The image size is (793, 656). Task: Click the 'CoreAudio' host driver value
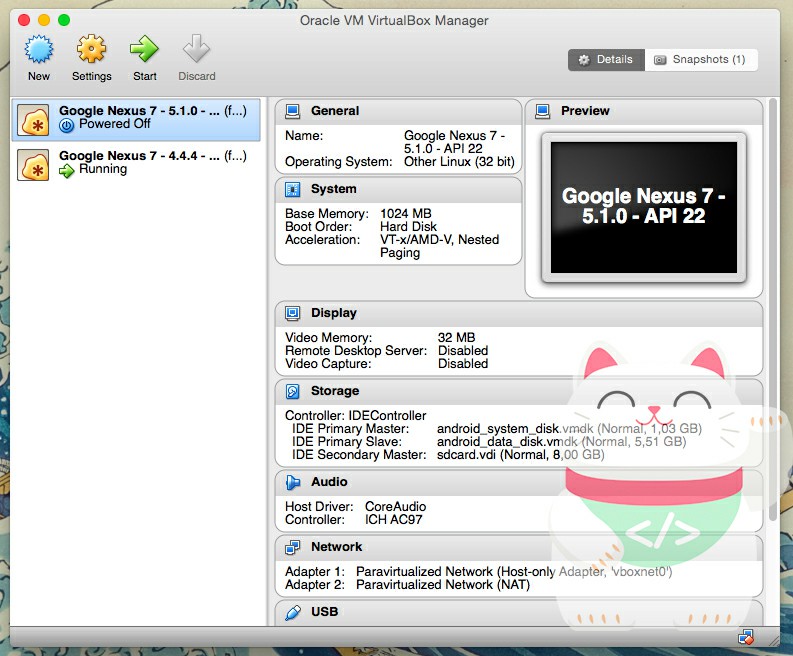click(395, 506)
